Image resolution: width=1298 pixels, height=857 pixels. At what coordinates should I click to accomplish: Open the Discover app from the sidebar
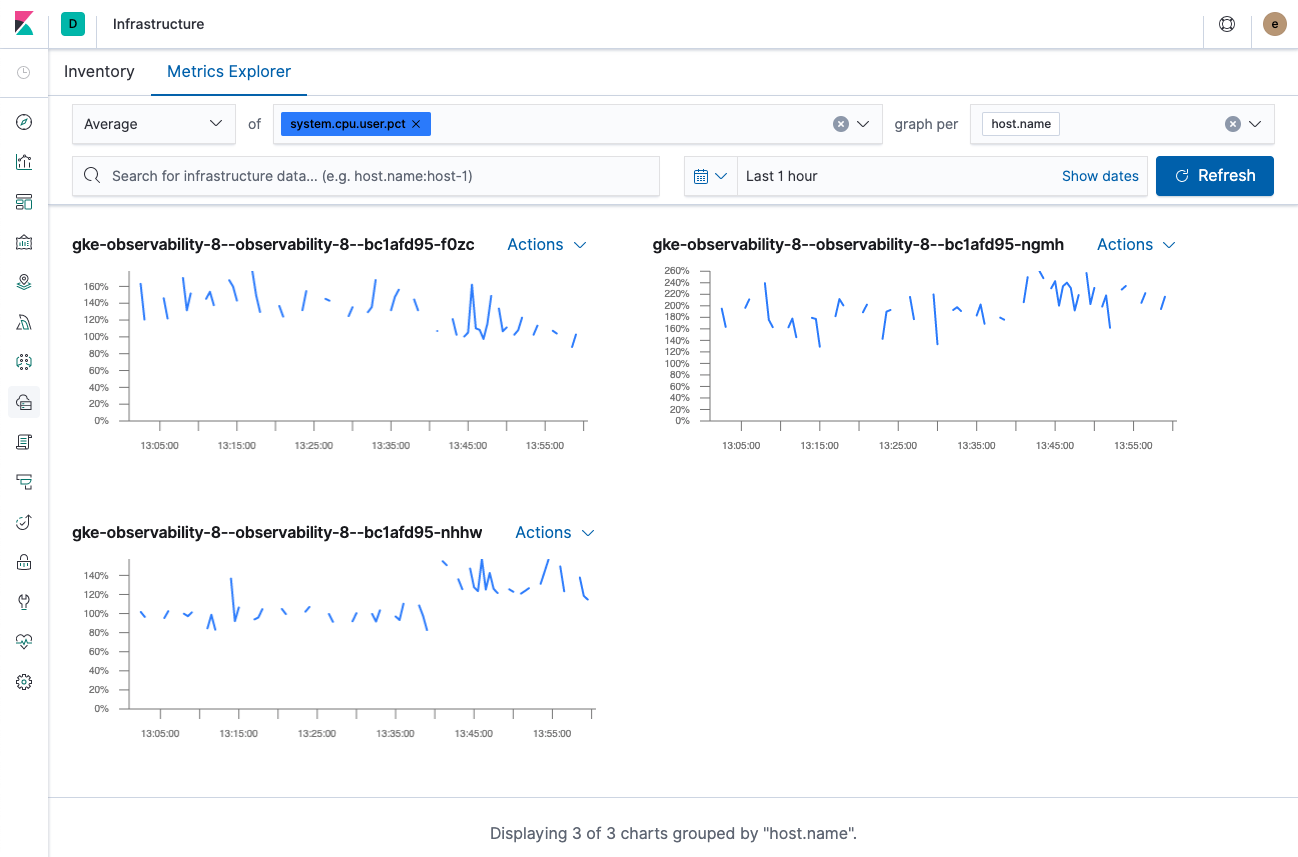click(24, 122)
